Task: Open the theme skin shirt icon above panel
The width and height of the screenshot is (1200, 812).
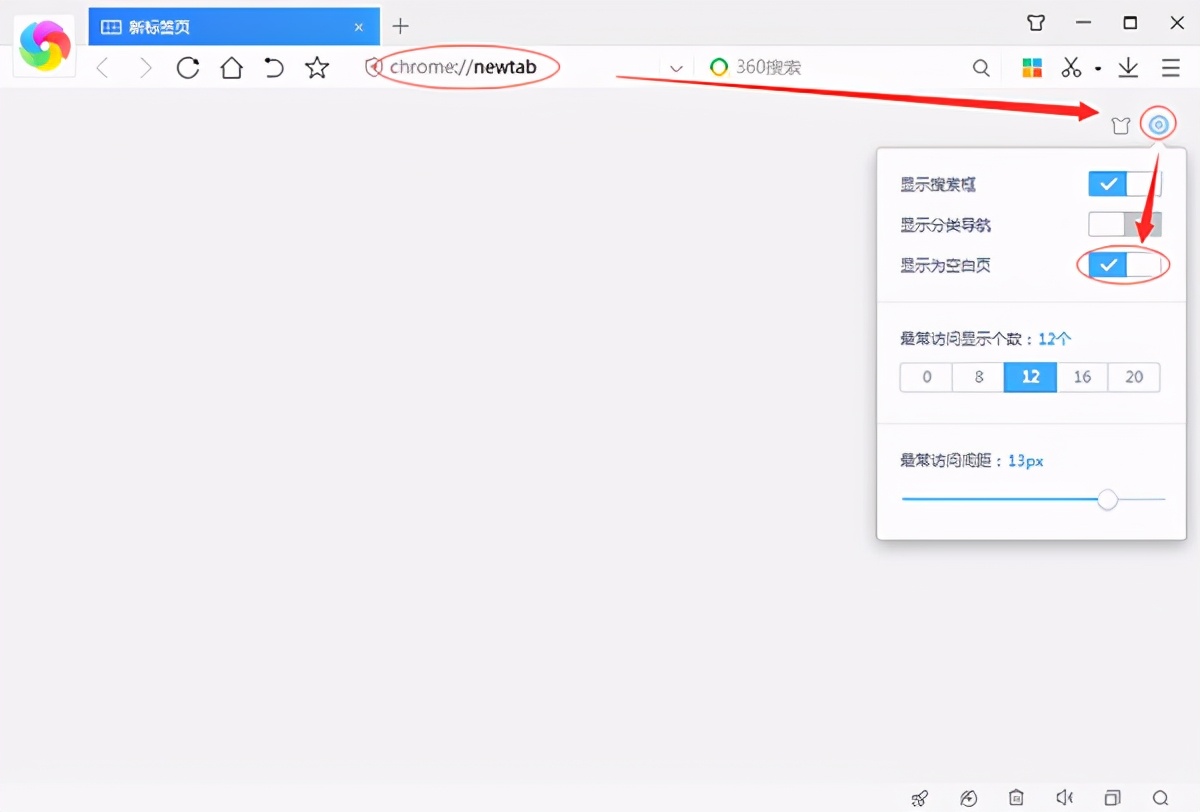Action: [x=1120, y=125]
